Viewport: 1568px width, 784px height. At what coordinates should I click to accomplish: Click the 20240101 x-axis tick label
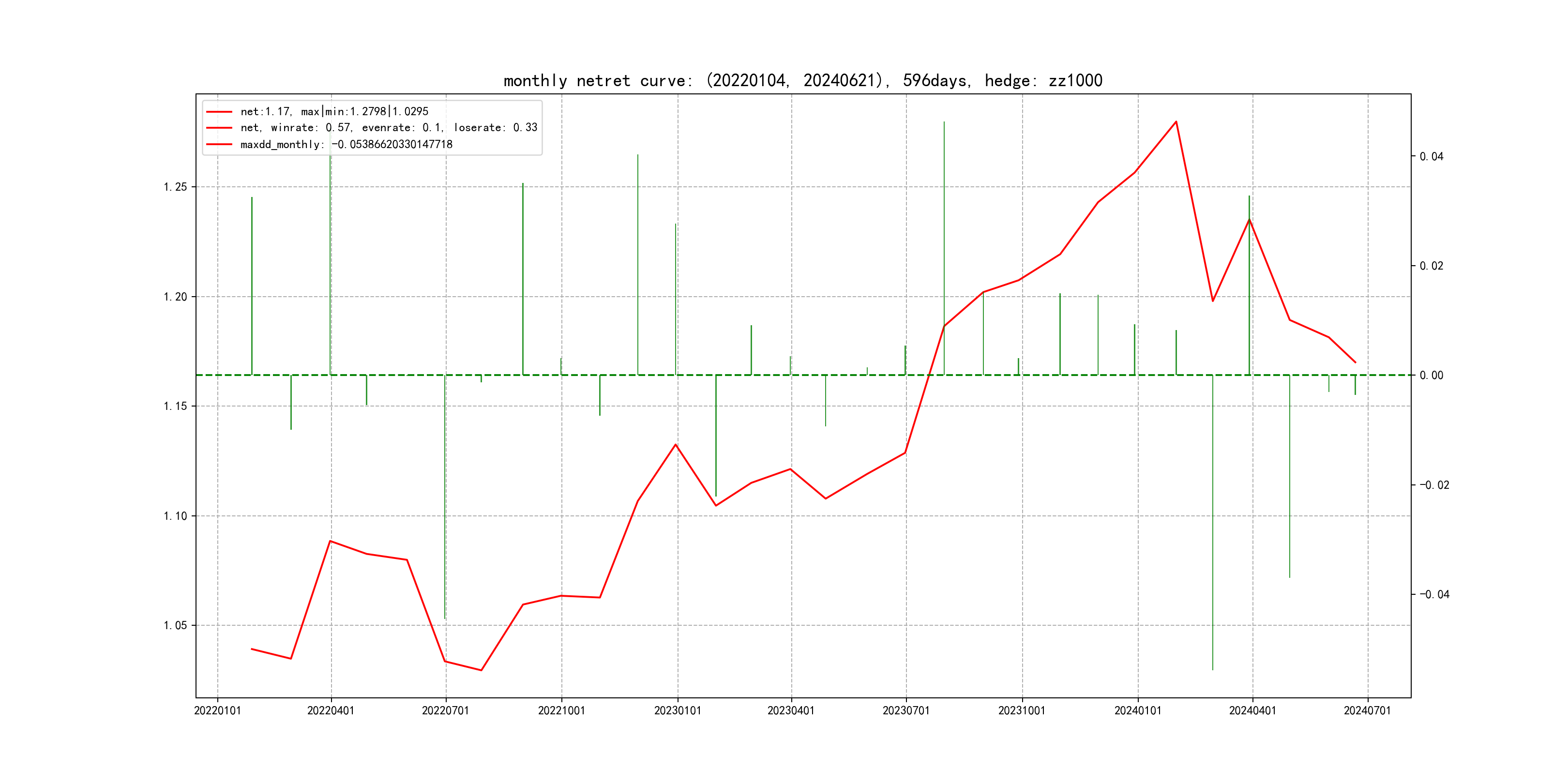click(1138, 710)
